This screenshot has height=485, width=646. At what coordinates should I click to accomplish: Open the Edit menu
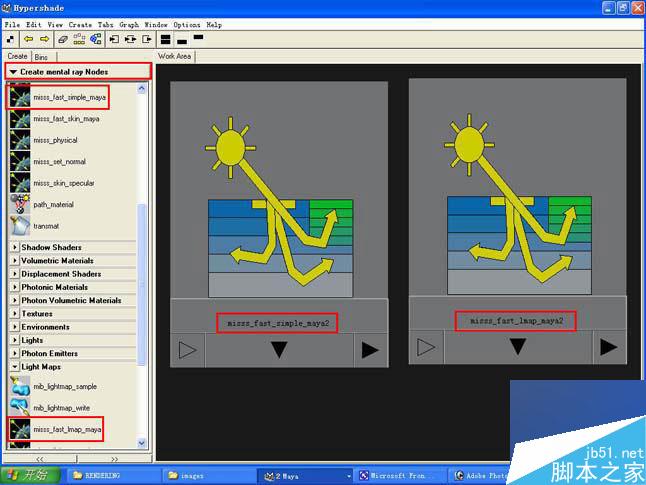tap(34, 25)
